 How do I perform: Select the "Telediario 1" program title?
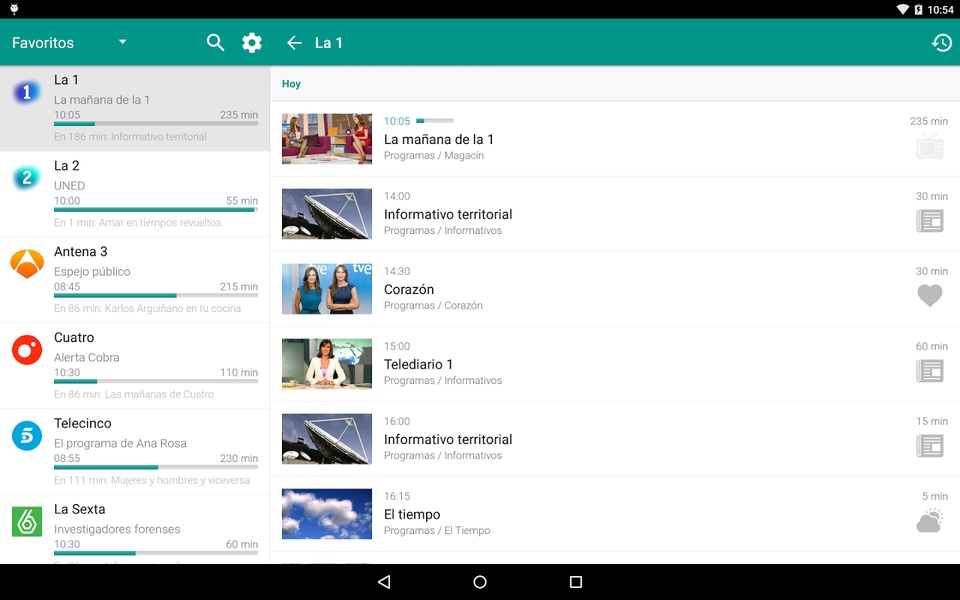(418, 364)
